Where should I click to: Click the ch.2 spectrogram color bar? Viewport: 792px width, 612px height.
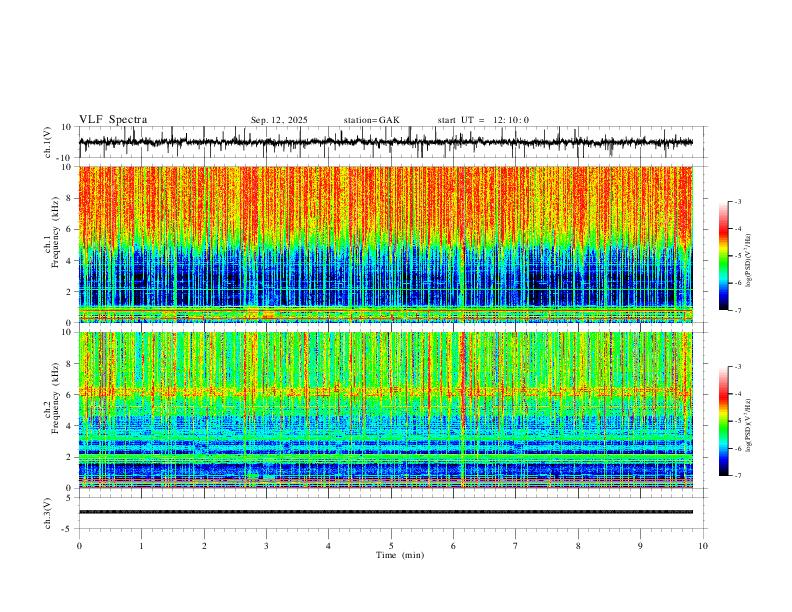(724, 421)
